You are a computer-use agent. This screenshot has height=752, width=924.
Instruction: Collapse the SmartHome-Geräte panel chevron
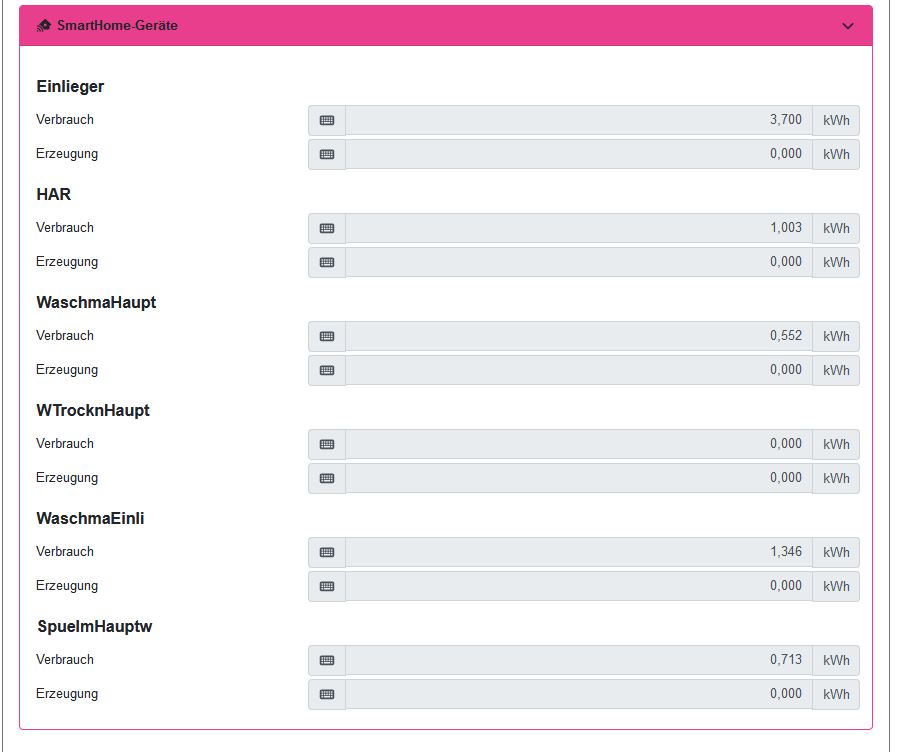coord(848,26)
